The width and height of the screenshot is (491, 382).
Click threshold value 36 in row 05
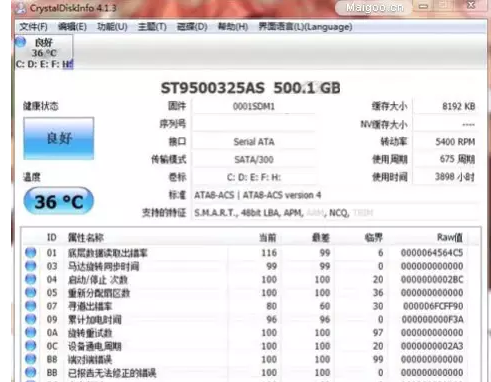(377, 293)
